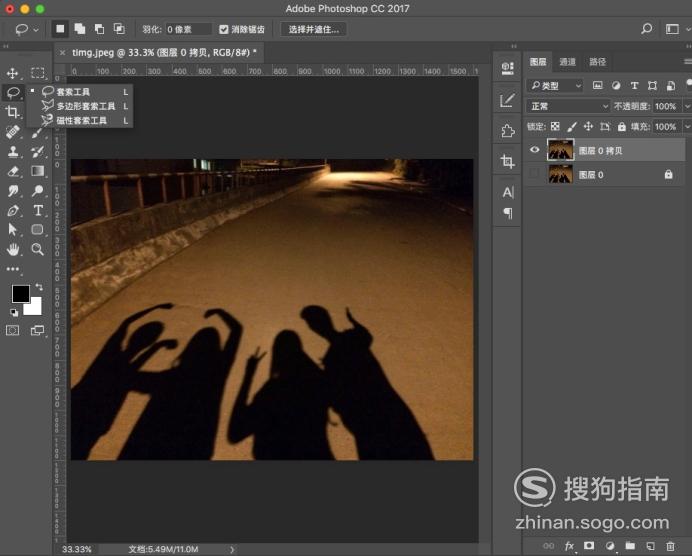Choose 多边形套索工具 from the flyout
The image size is (692, 556).
79,106
